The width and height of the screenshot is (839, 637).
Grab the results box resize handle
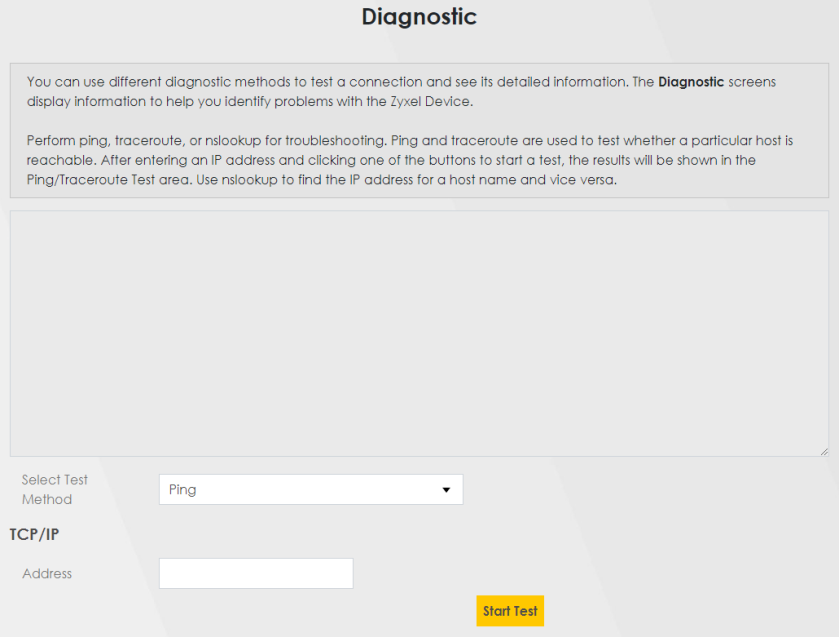pos(823,451)
